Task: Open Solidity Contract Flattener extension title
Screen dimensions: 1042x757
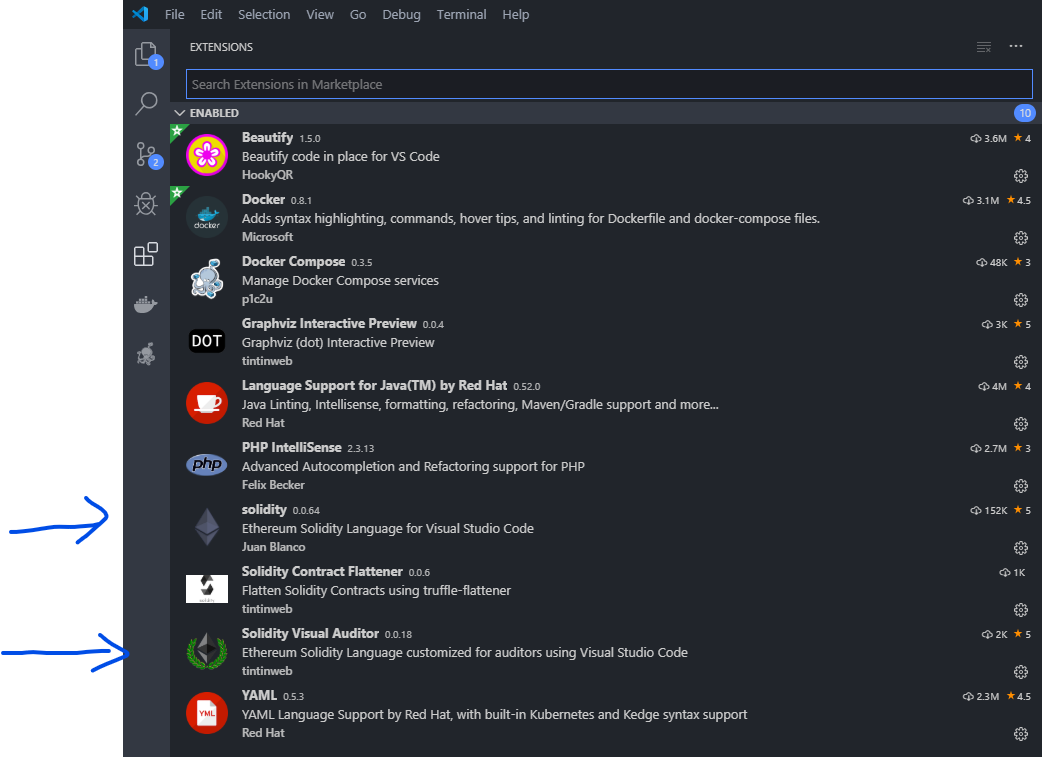Action: point(322,572)
